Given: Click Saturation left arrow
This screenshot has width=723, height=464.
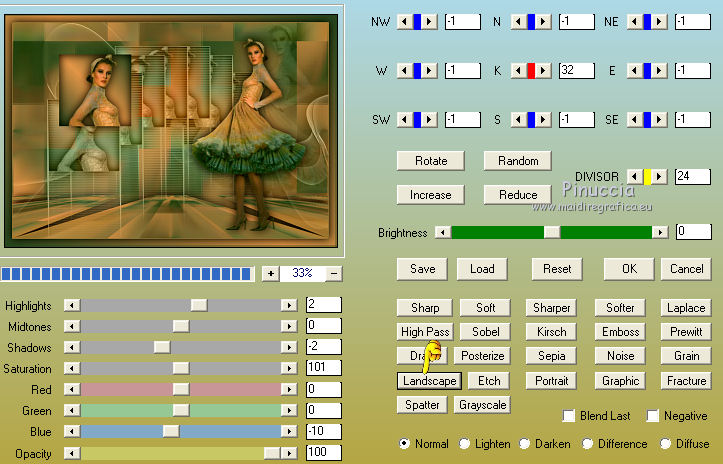Looking at the screenshot, I should [72, 368].
